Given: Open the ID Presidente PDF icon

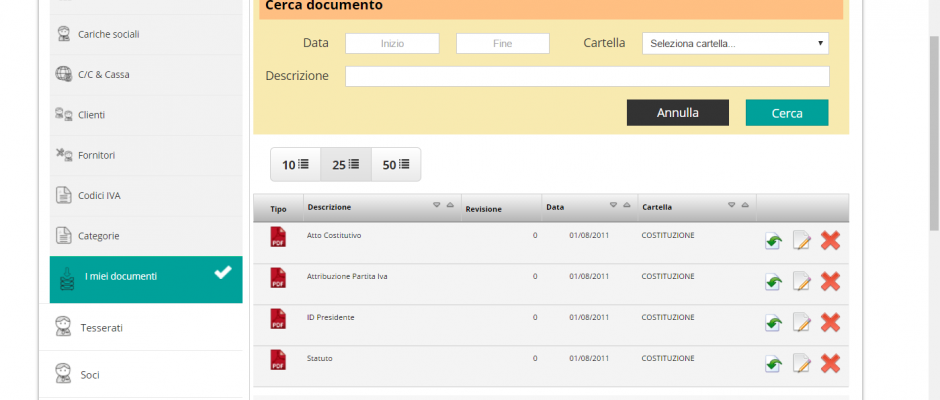Looking at the screenshot, I should pos(278,318).
